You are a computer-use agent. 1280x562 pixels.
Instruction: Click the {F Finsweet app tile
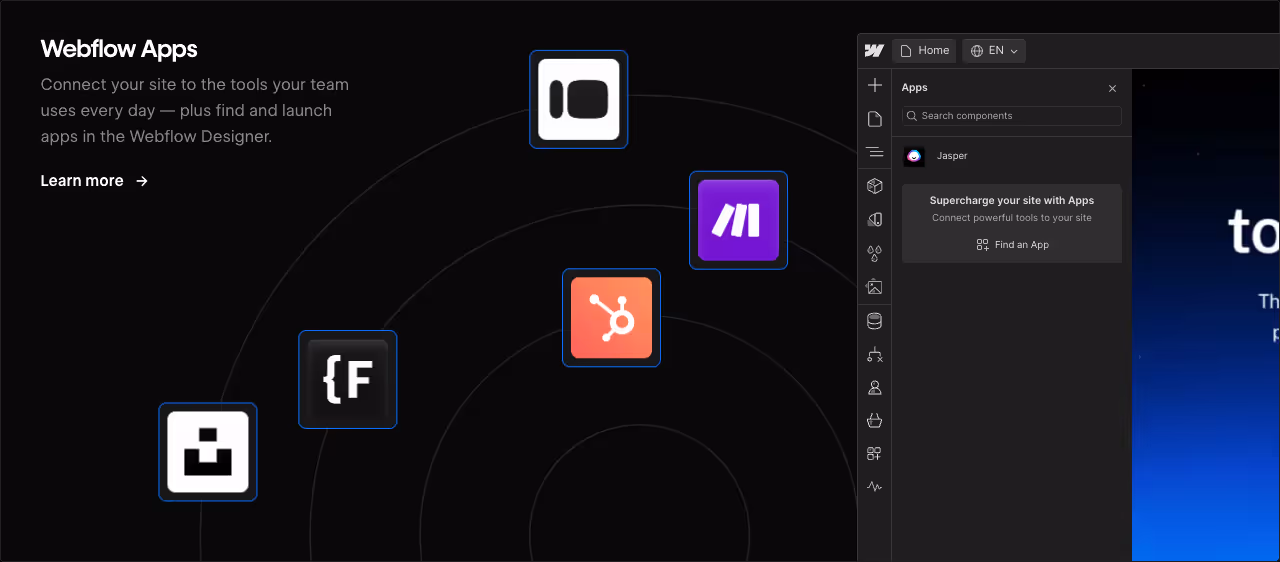coord(347,379)
